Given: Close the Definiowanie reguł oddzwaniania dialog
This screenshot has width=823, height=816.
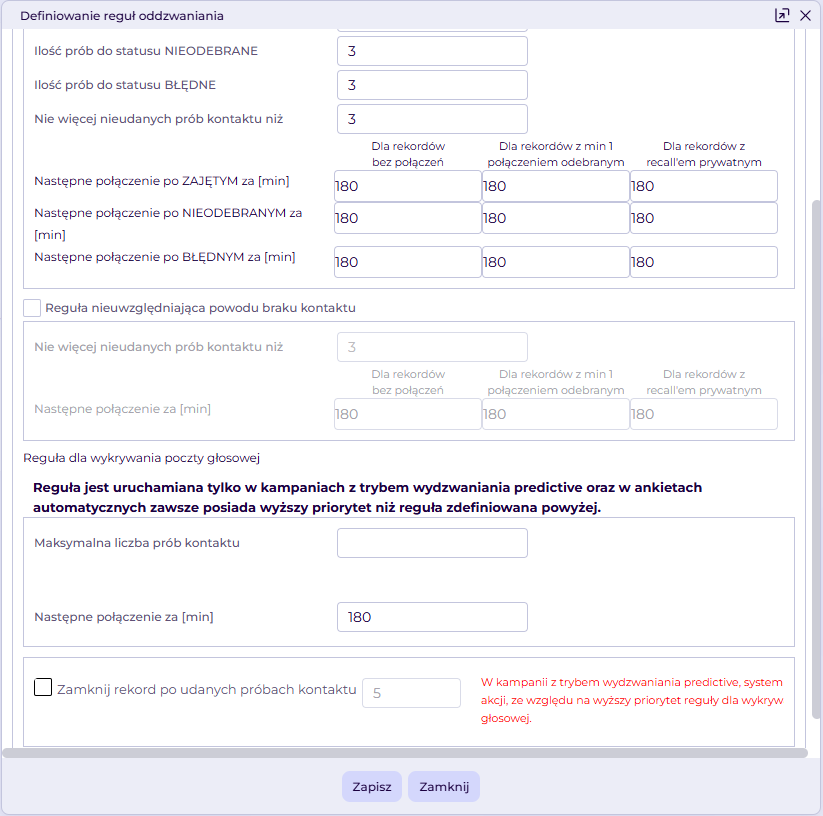Looking at the screenshot, I should [x=805, y=15].
